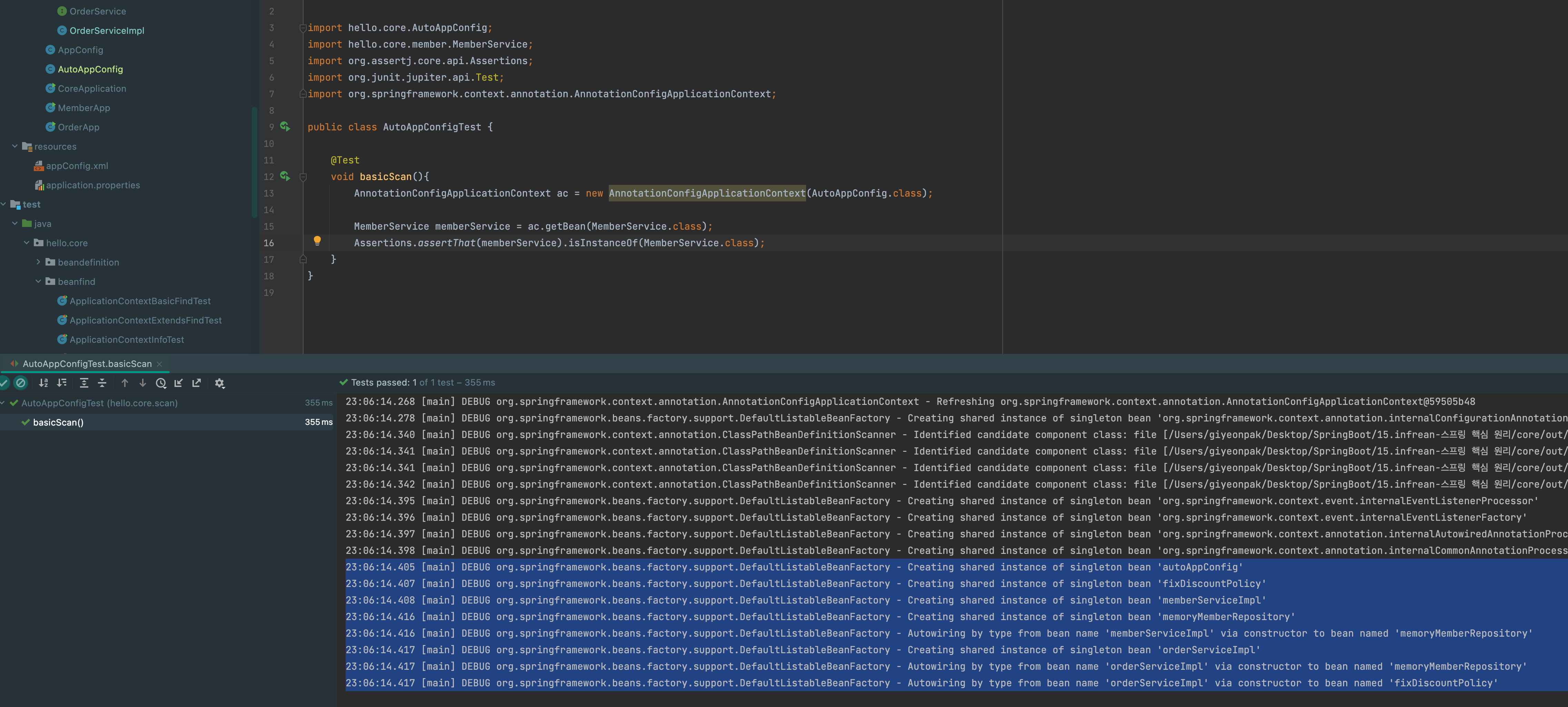1568x707 pixels.
Task: Click log line creating bean 'autoAppConfig'
Action: coord(794,567)
